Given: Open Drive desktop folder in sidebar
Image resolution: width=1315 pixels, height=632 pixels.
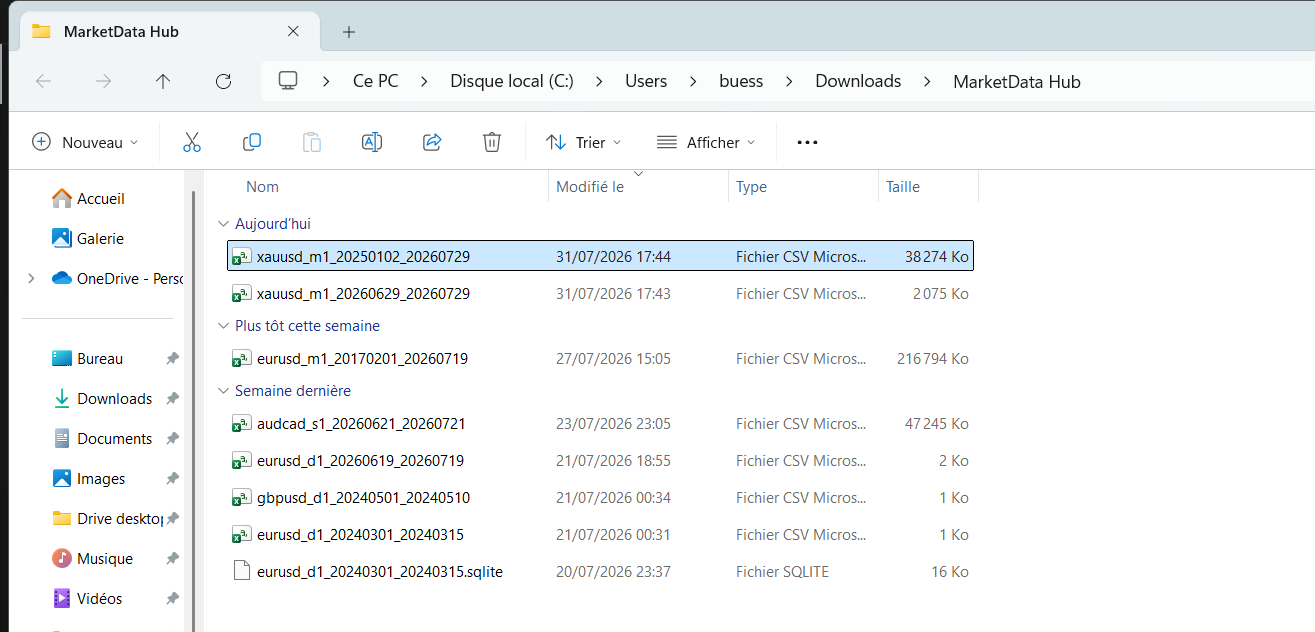Looking at the screenshot, I should [x=107, y=518].
